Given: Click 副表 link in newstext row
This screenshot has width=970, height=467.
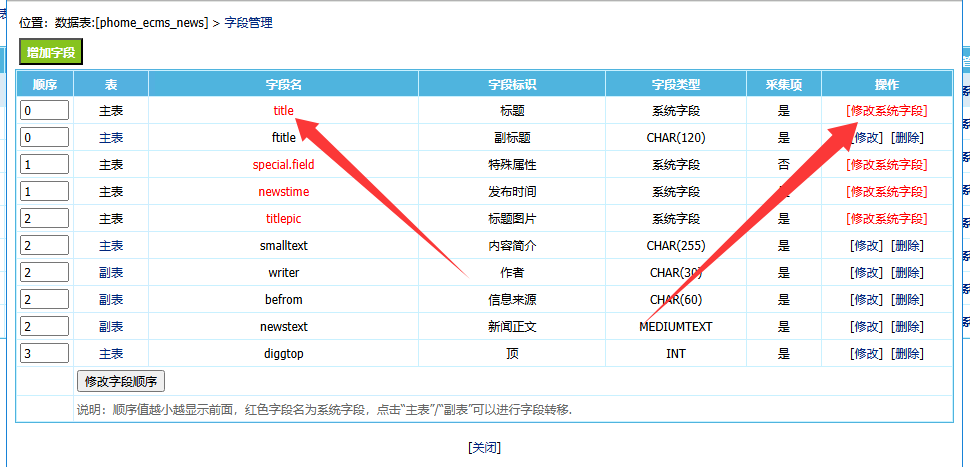Looking at the screenshot, I should point(111,327).
